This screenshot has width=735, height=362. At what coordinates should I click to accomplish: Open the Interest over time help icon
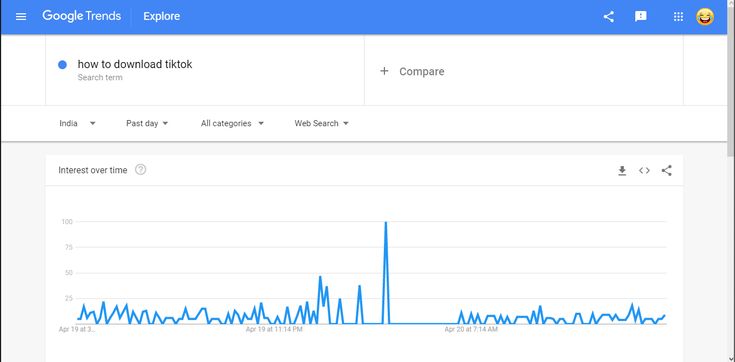tap(140, 170)
